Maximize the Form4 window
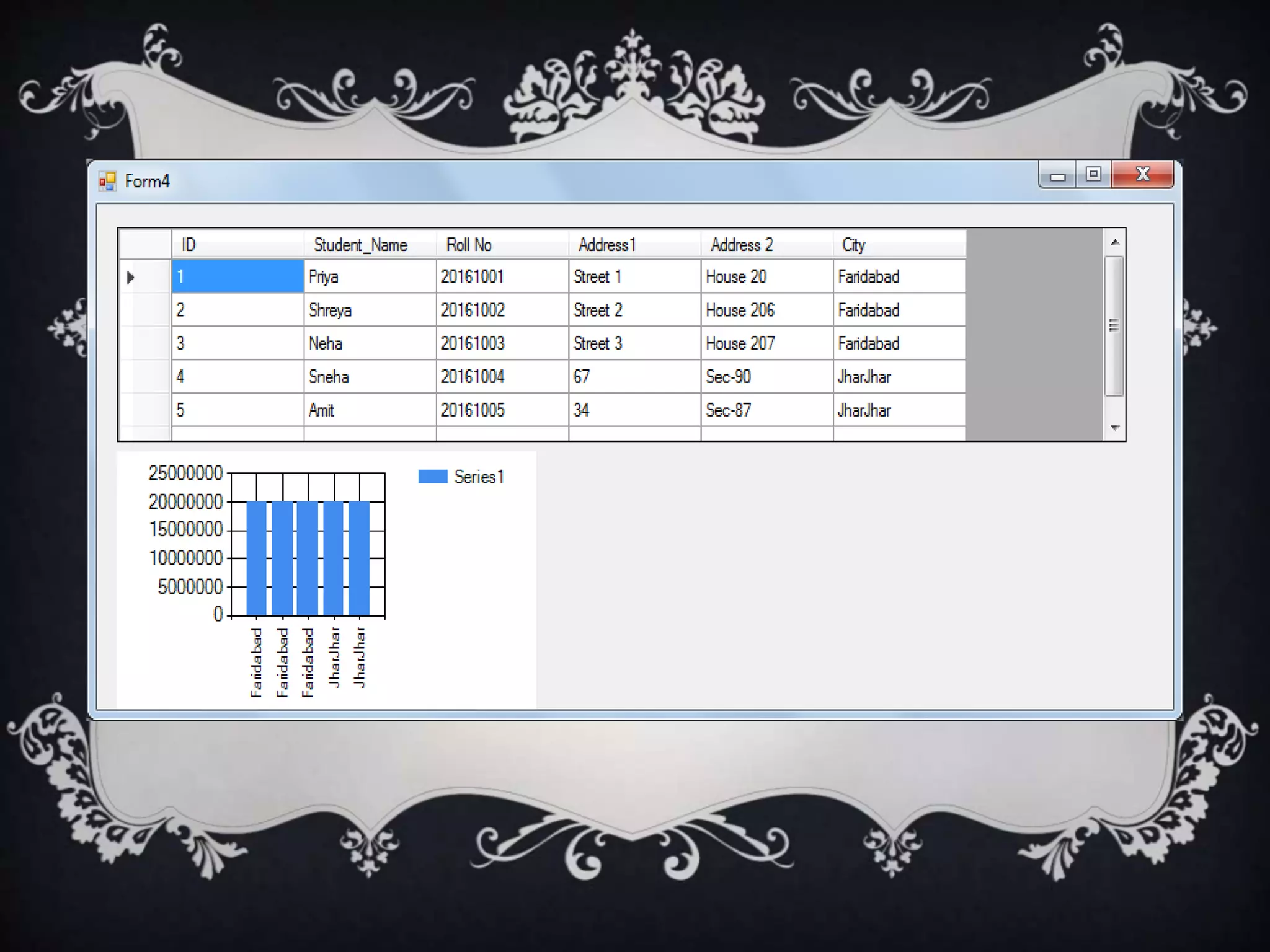Viewport: 1270px width, 952px height. [x=1093, y=175]
